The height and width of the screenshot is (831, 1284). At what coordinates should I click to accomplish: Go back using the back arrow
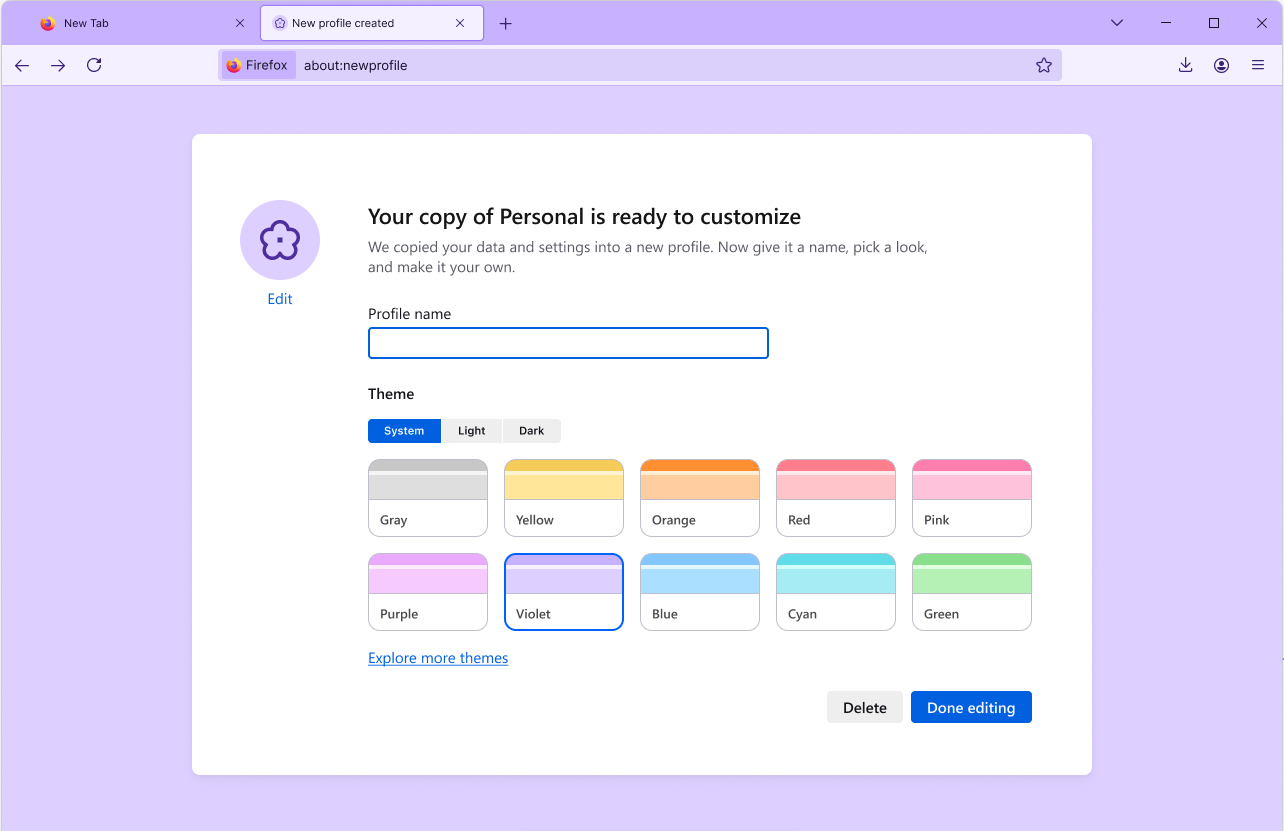pos(22,65)
